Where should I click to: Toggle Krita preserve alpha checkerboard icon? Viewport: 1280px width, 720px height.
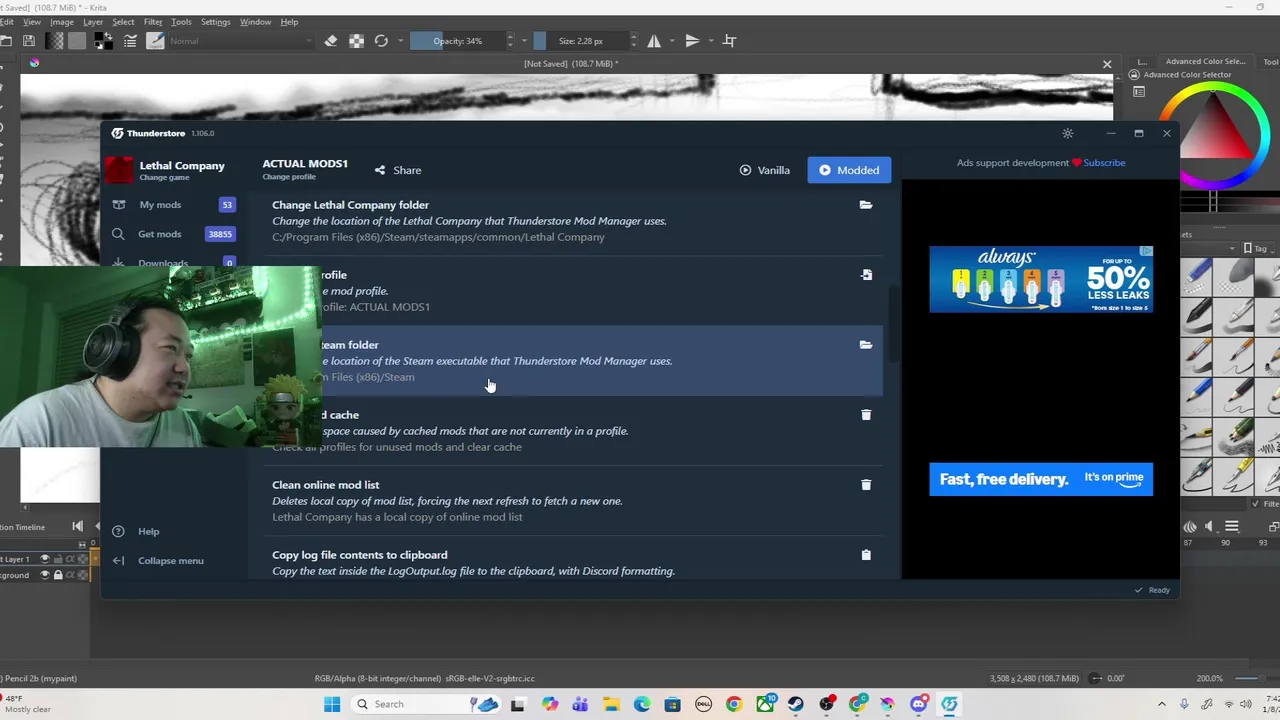(x=356, y=41)
